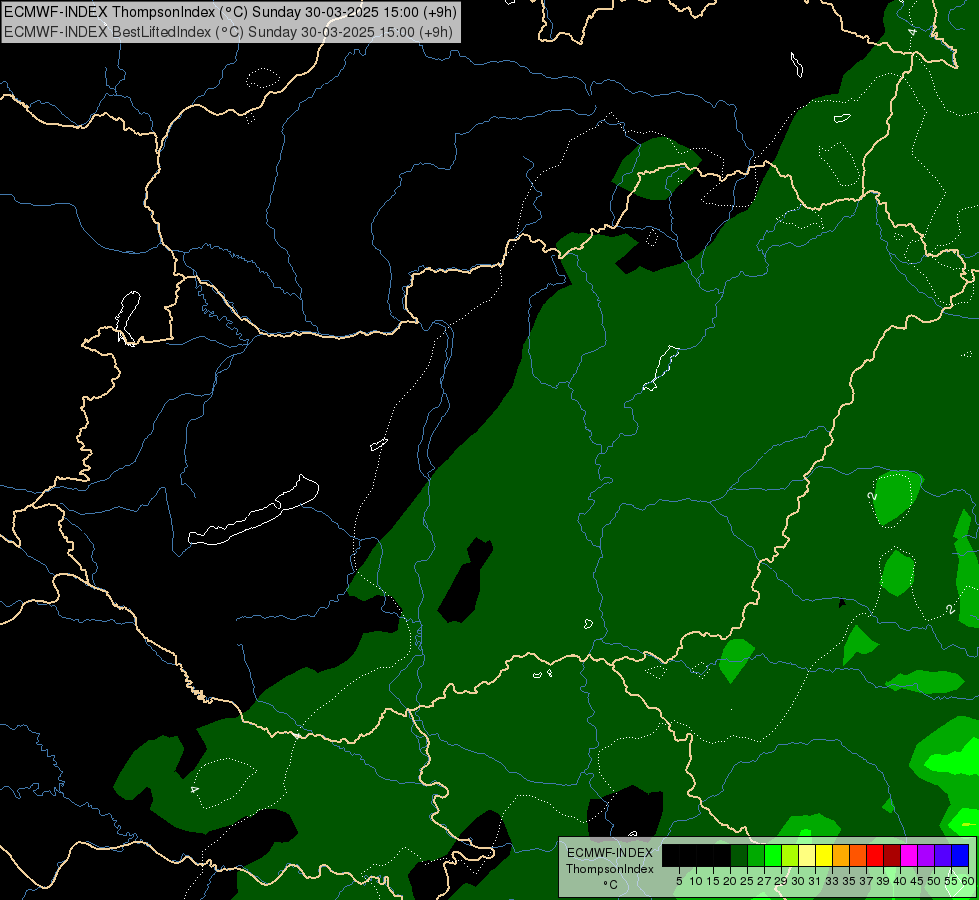Click the bright green 27-29 legend swatch
Viewport: 979px width, 900px height.
773,855
